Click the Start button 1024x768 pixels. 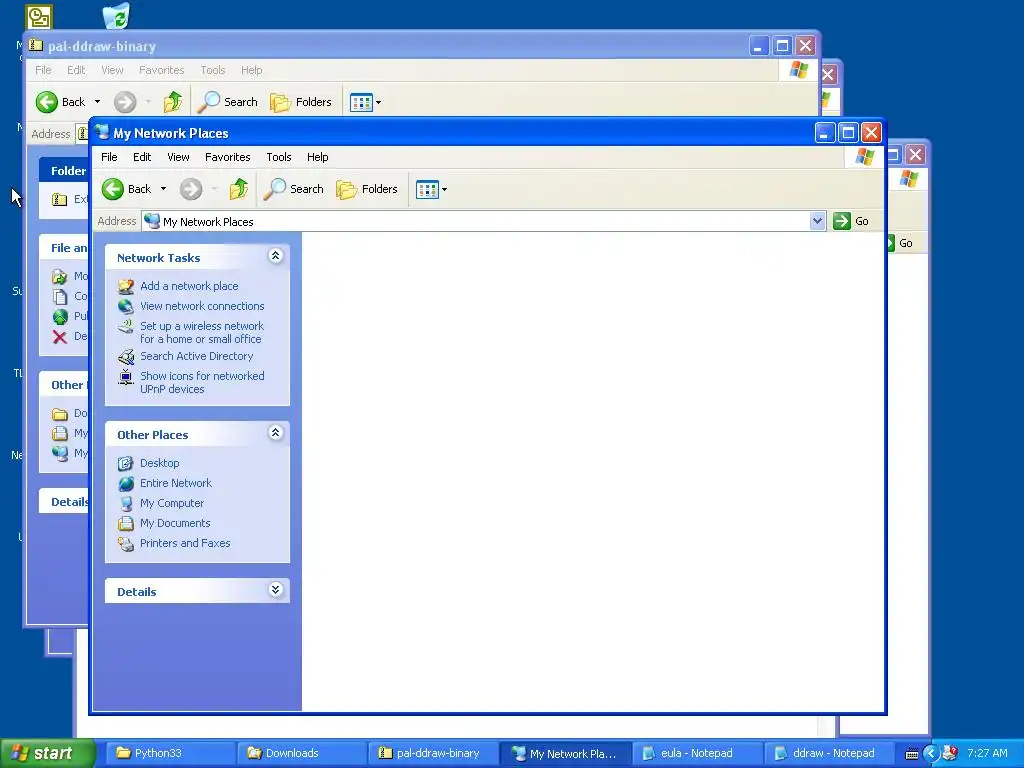[x=48, y=753]
